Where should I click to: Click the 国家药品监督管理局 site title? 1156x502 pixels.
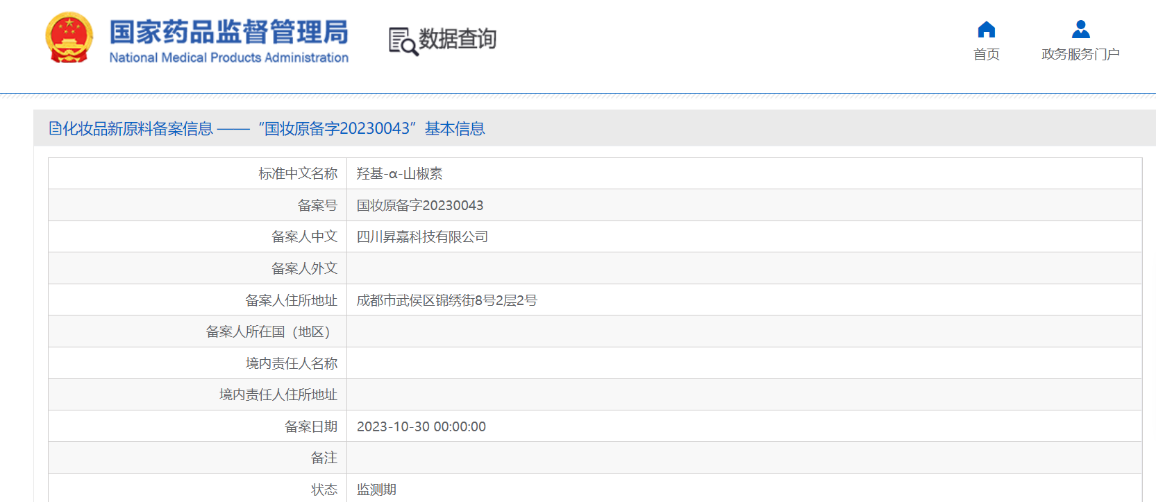coord(228,30)
